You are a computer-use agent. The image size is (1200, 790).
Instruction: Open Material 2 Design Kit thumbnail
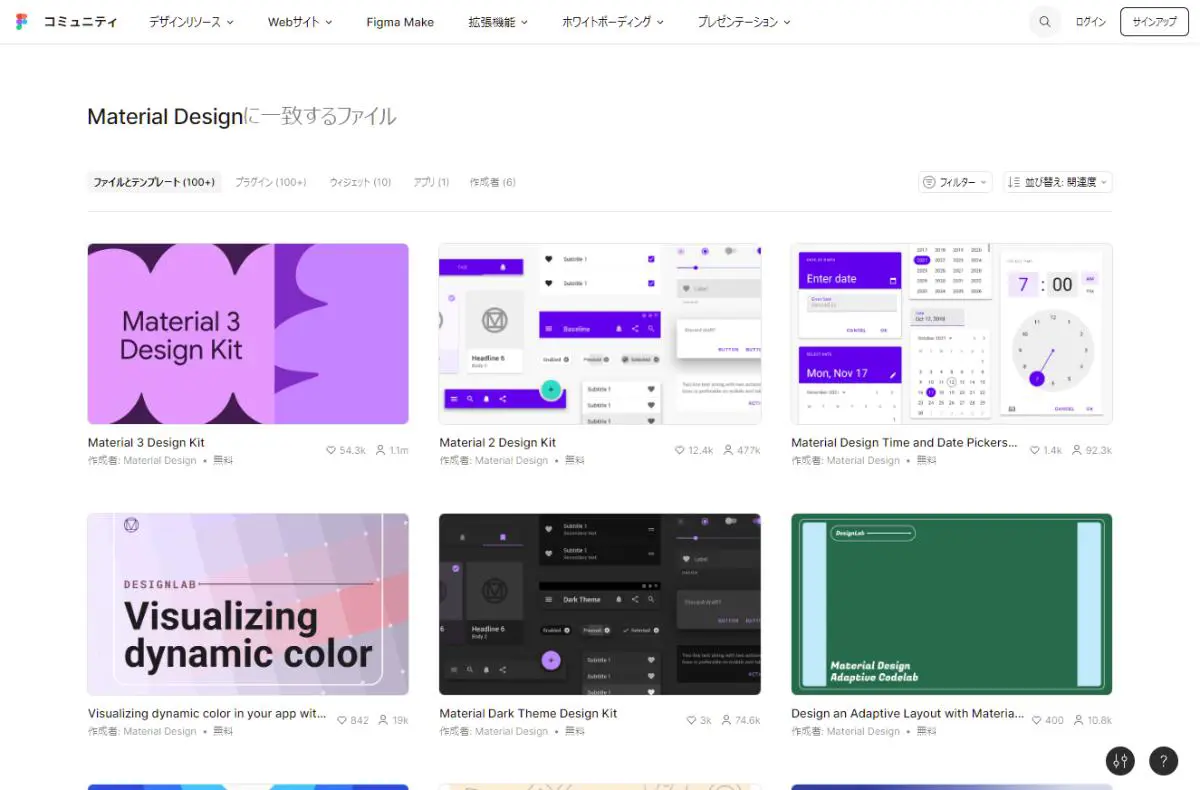[x=600, y=334]
